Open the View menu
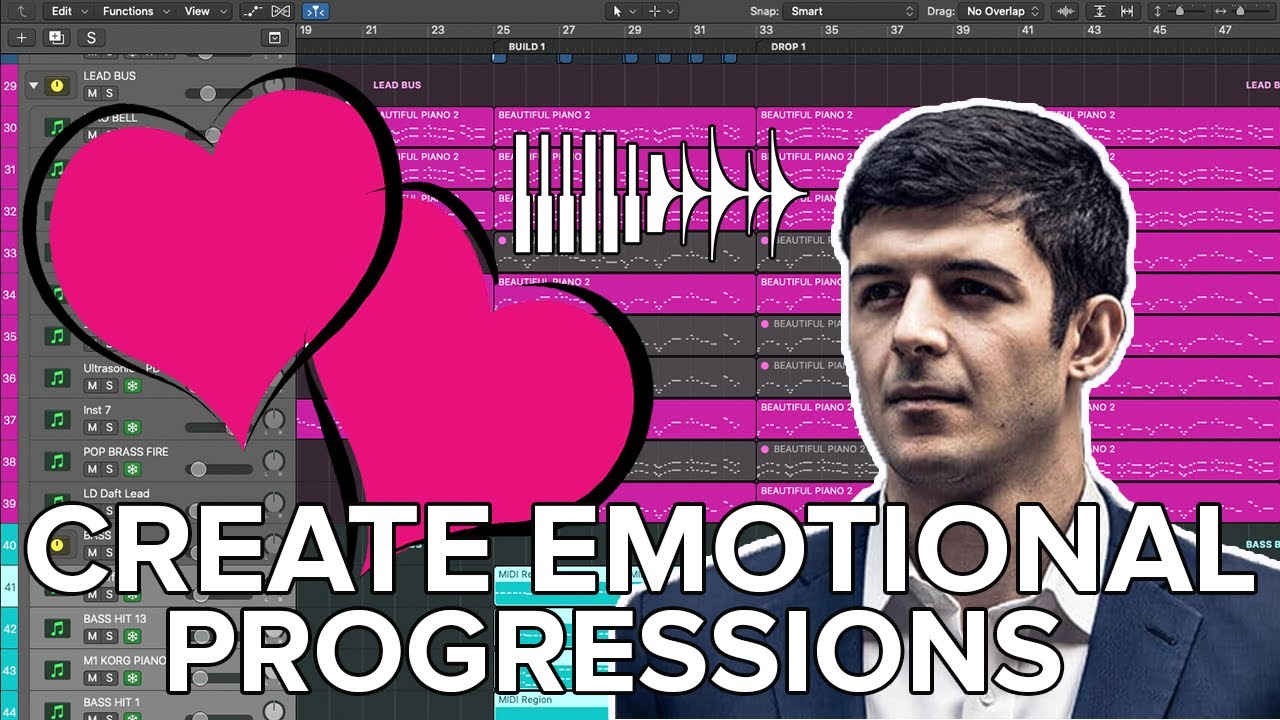 [206, 11]
